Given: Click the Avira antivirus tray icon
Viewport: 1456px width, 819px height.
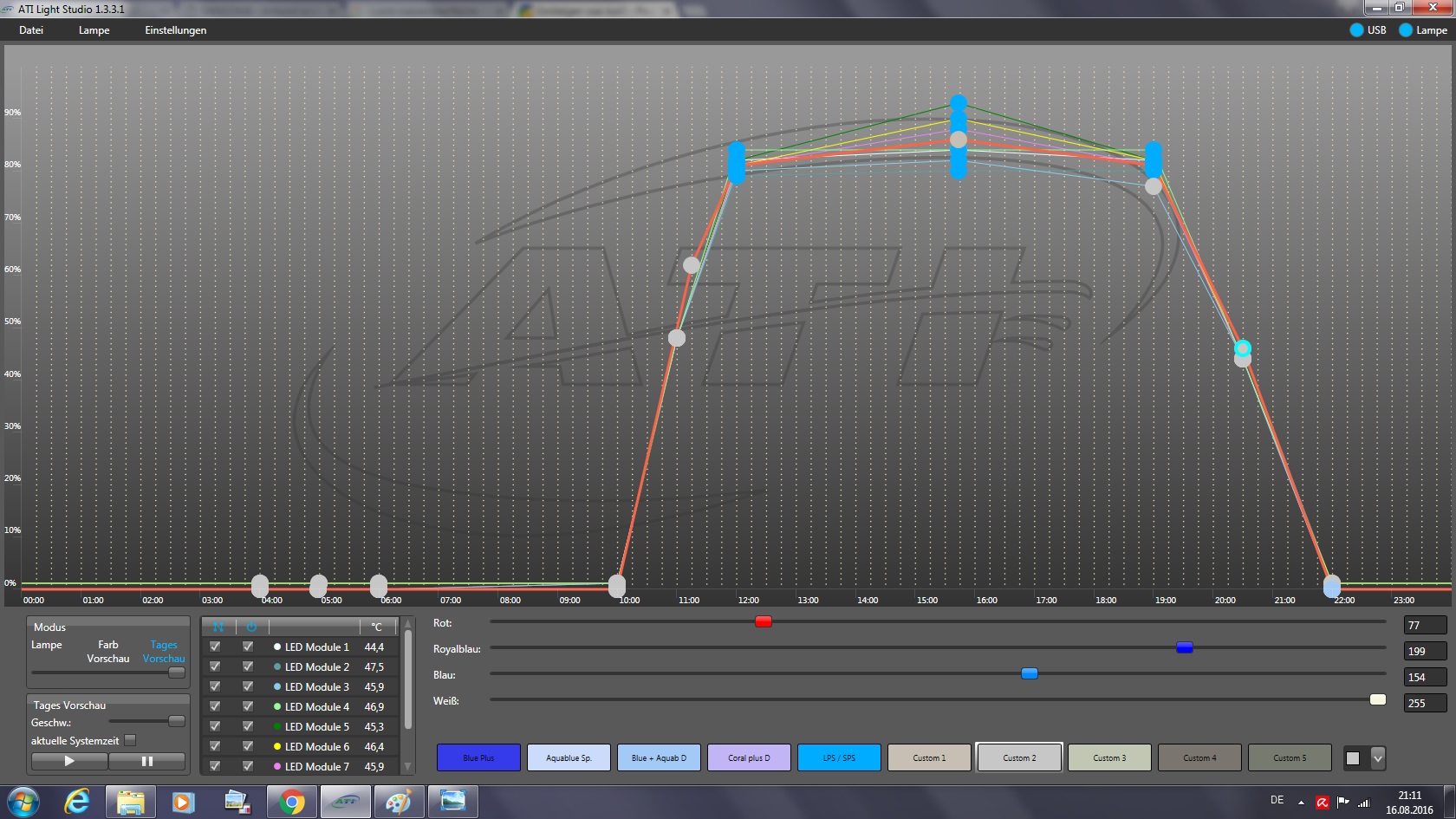Looking at the screenshot, I should point(1323,803).
